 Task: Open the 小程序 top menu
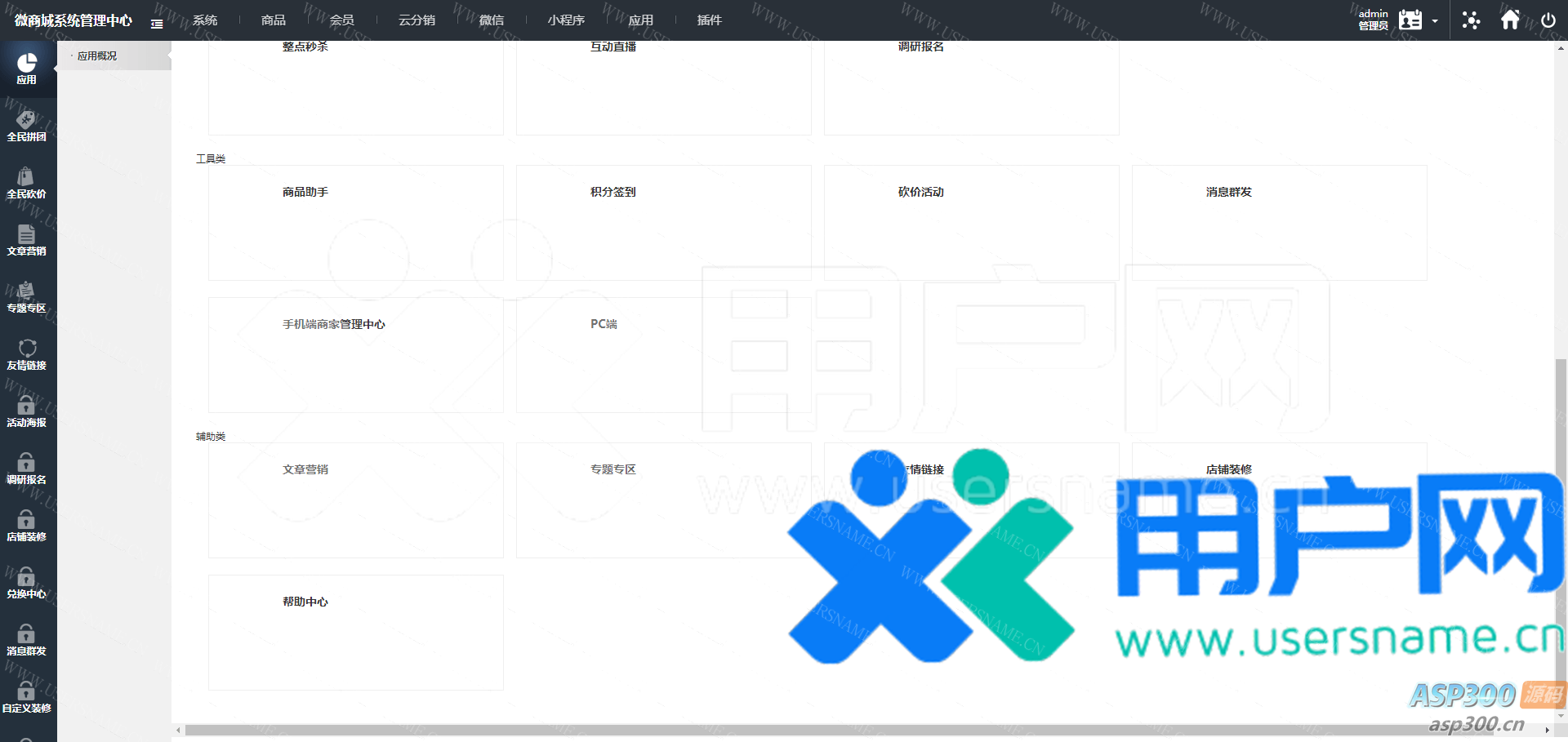(x=566, y=20)
